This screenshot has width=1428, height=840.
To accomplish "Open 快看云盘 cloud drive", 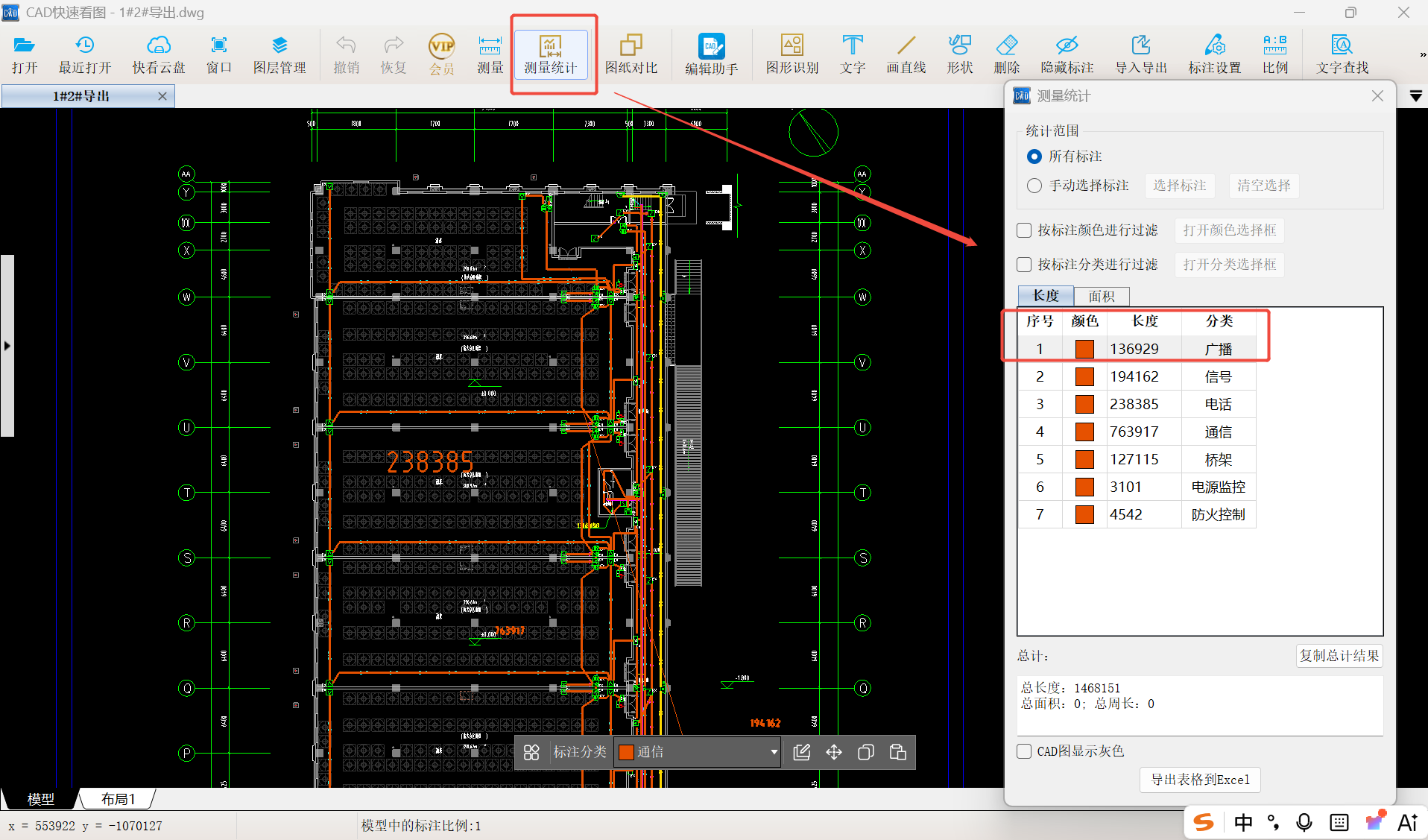I will (158, 54).
